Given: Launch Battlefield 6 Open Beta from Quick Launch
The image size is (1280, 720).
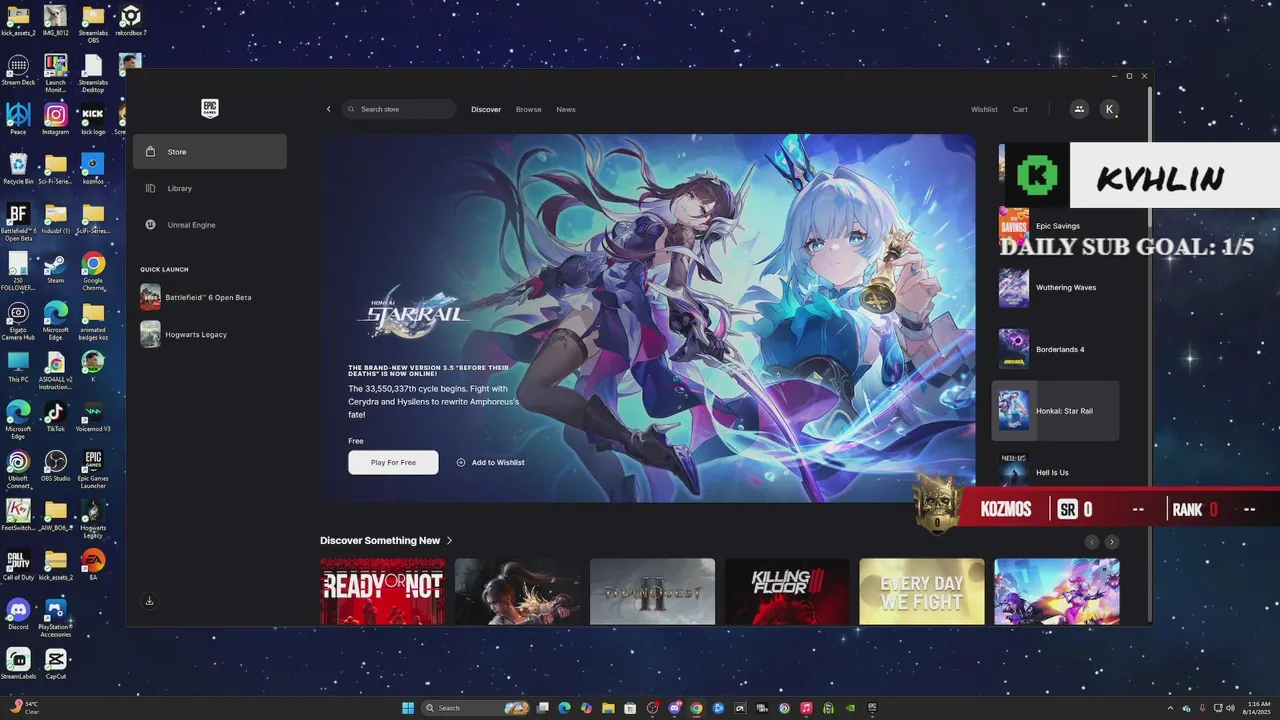Looking at the screenshot, I should (210, 297).
